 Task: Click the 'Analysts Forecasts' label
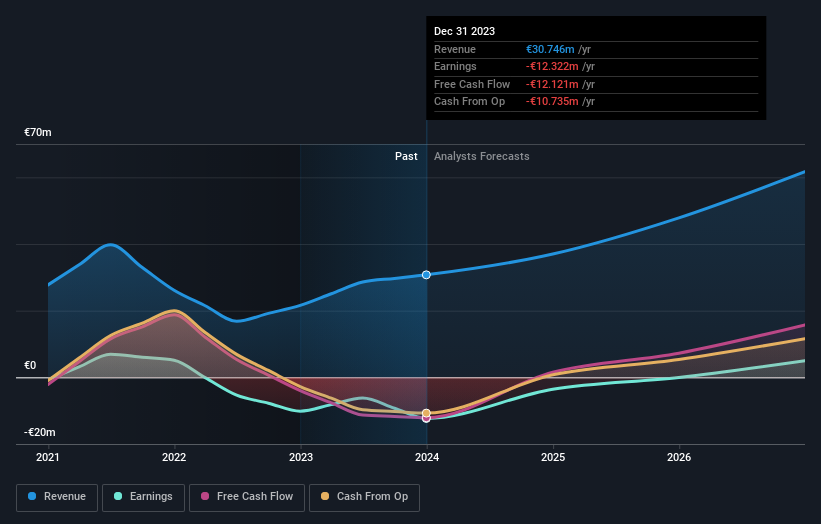point(482,156)
